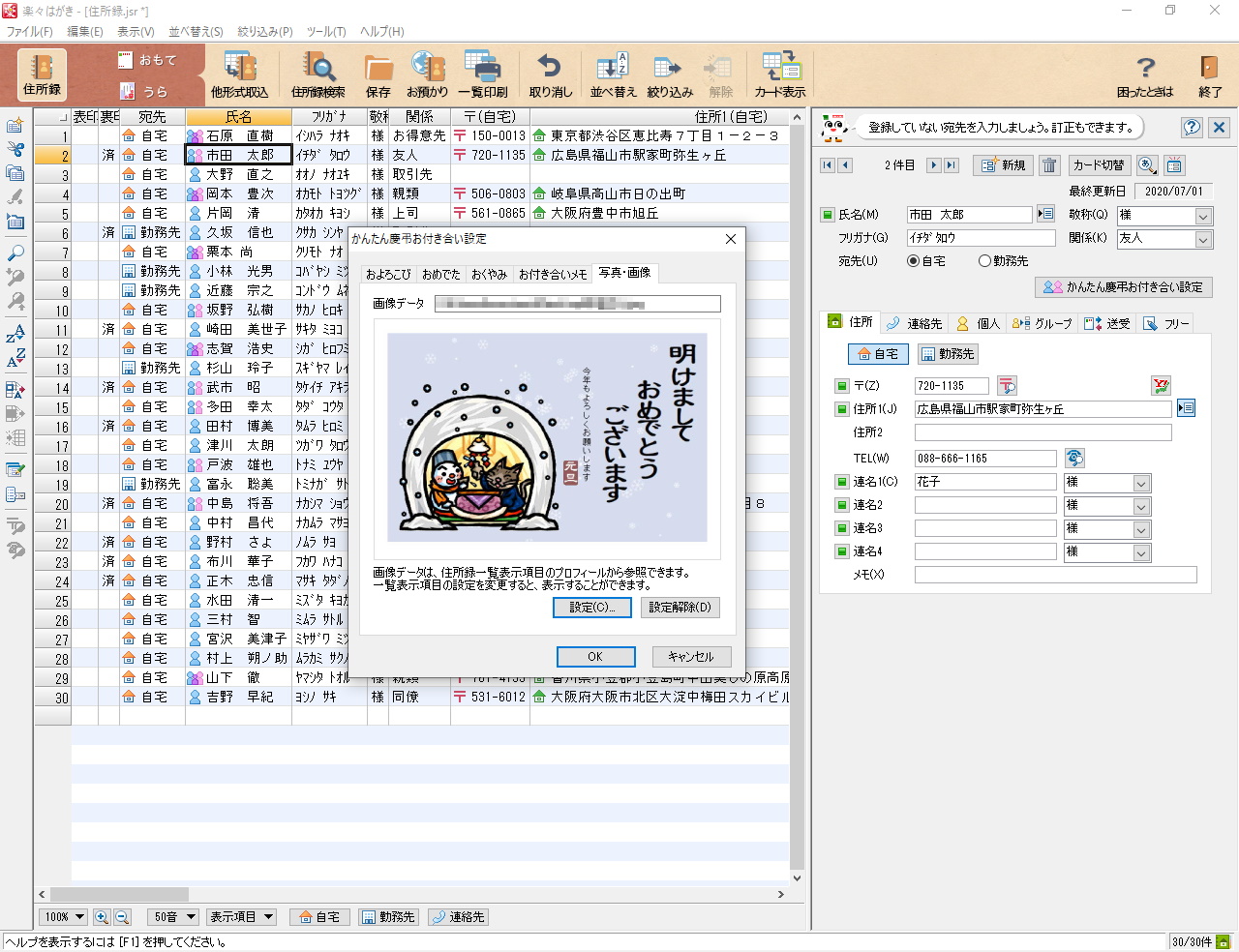Toggle green checkbox beside 連名1(C)
The width and height of the screenshot is (1239, 952).
point(841,482)
